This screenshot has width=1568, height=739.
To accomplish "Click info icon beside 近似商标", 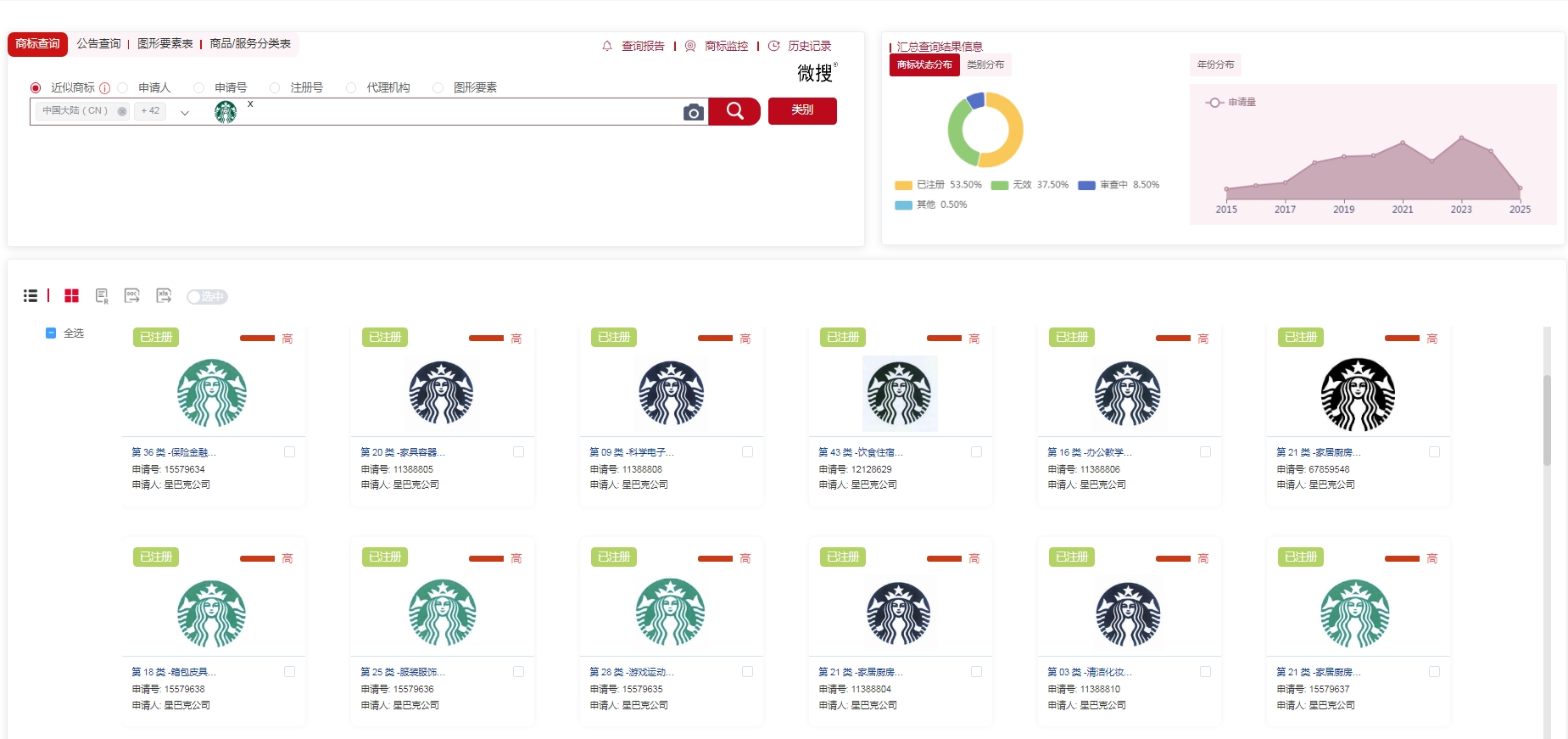I will [104, 88].
